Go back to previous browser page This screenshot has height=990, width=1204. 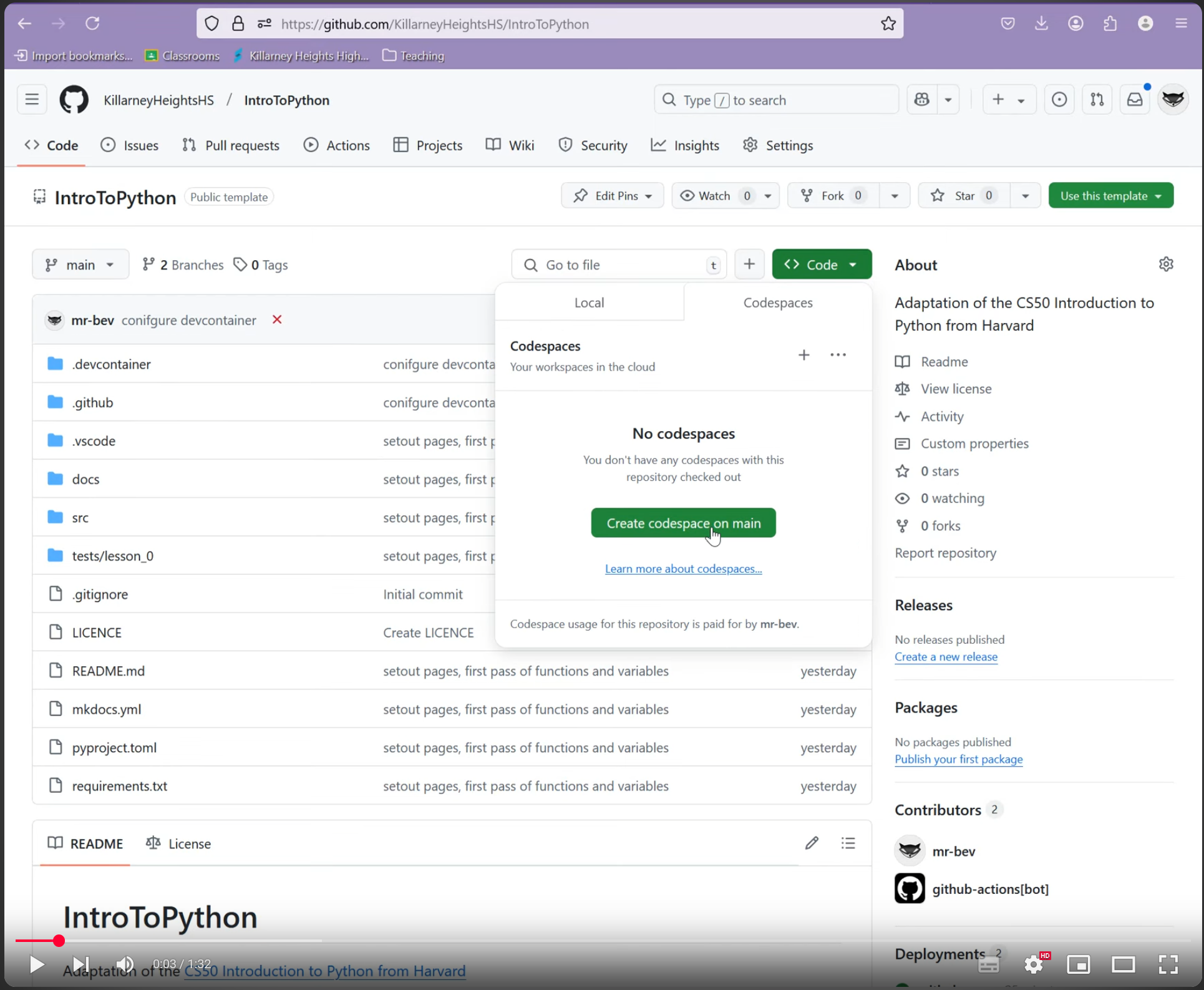(x=24, y=24)
